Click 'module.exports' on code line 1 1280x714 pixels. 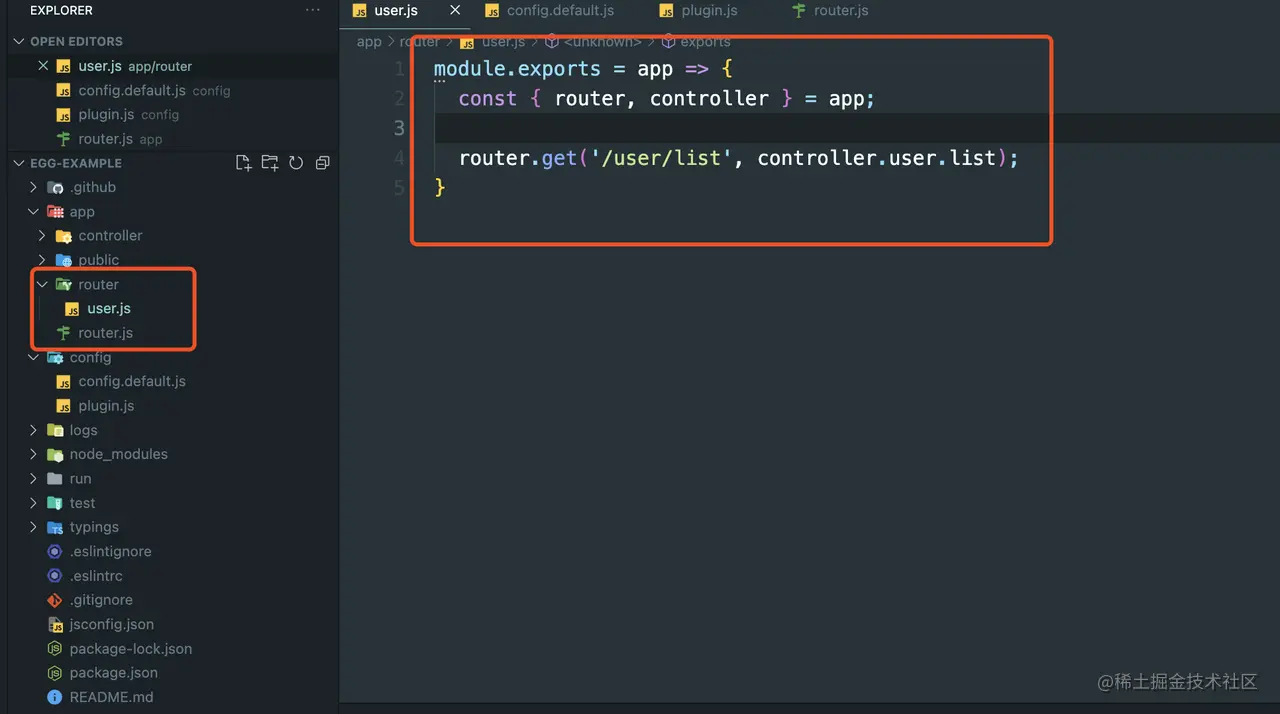(517, 69)
